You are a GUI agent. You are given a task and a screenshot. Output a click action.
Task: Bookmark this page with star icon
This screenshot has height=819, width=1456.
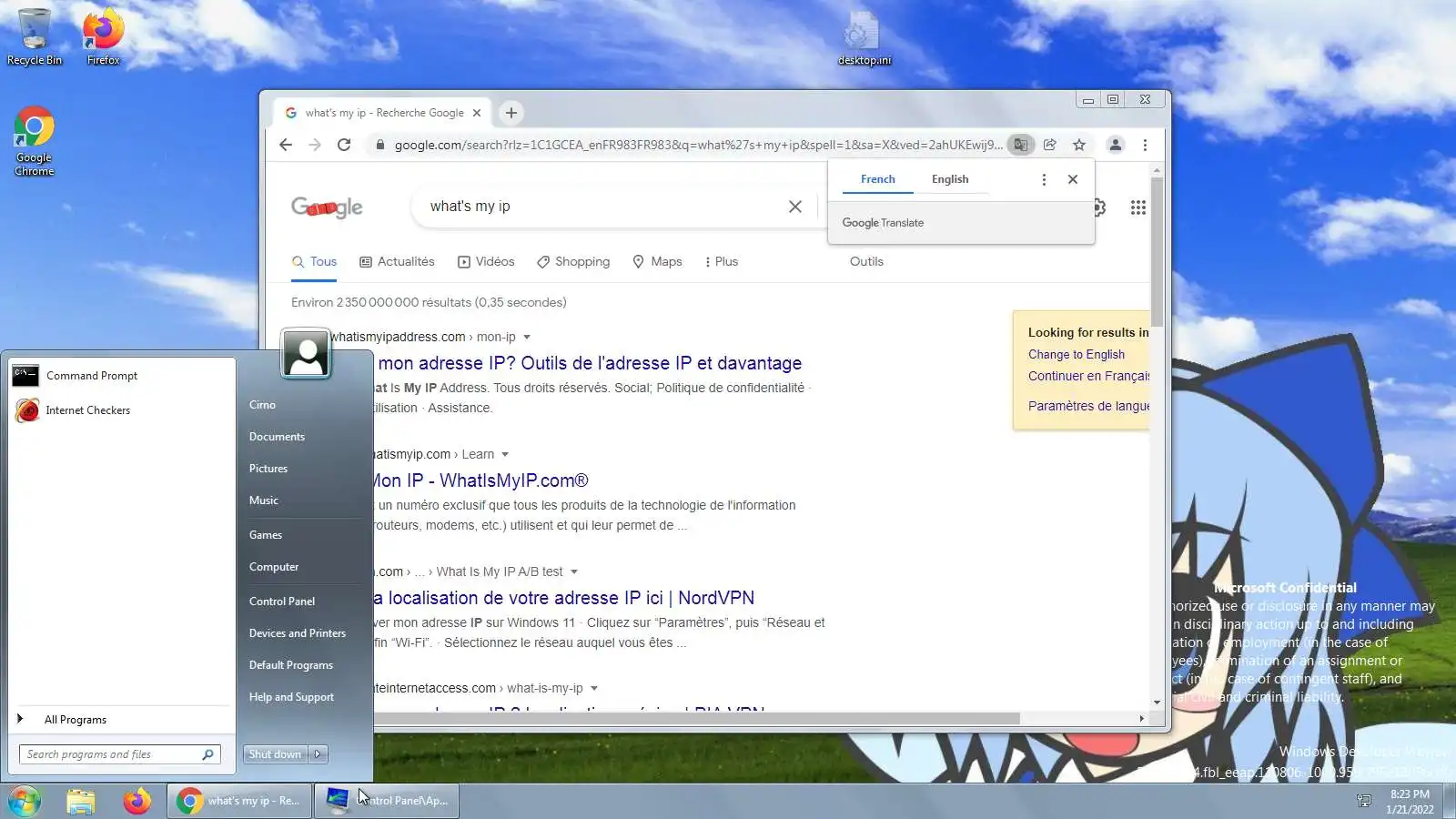point(1079,145)
